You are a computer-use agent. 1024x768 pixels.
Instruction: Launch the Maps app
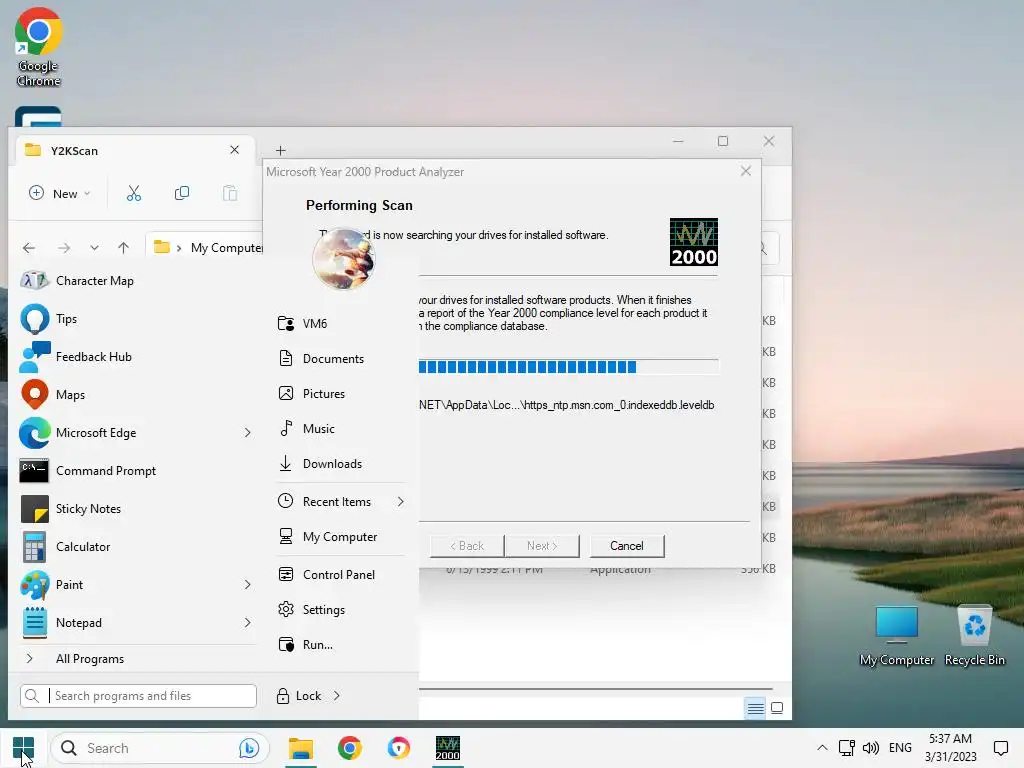coord(70,394)
